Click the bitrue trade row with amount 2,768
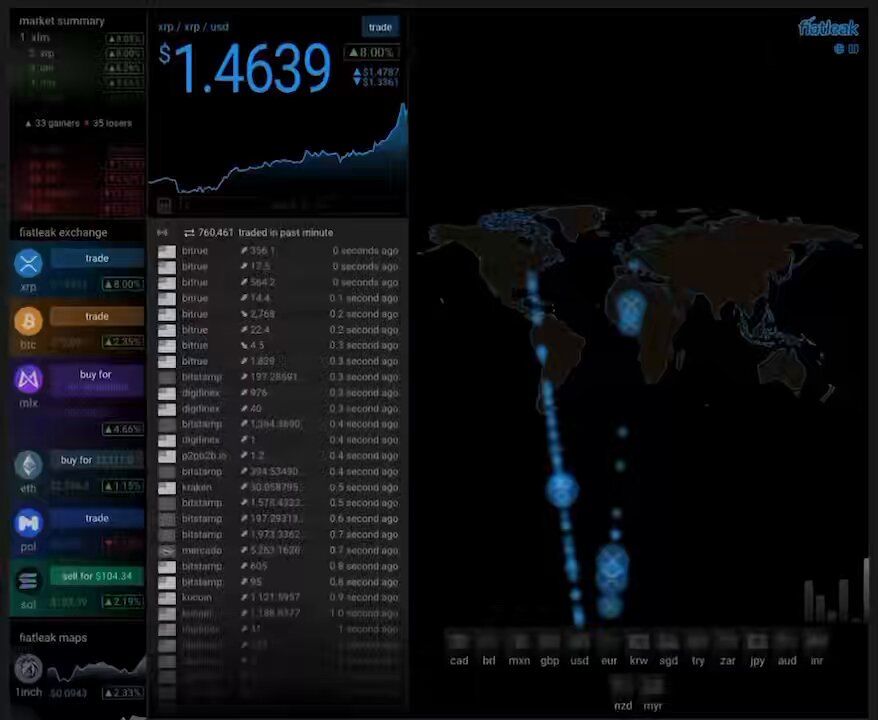Viewport: 878px width, 720px height. pos(278,314)
